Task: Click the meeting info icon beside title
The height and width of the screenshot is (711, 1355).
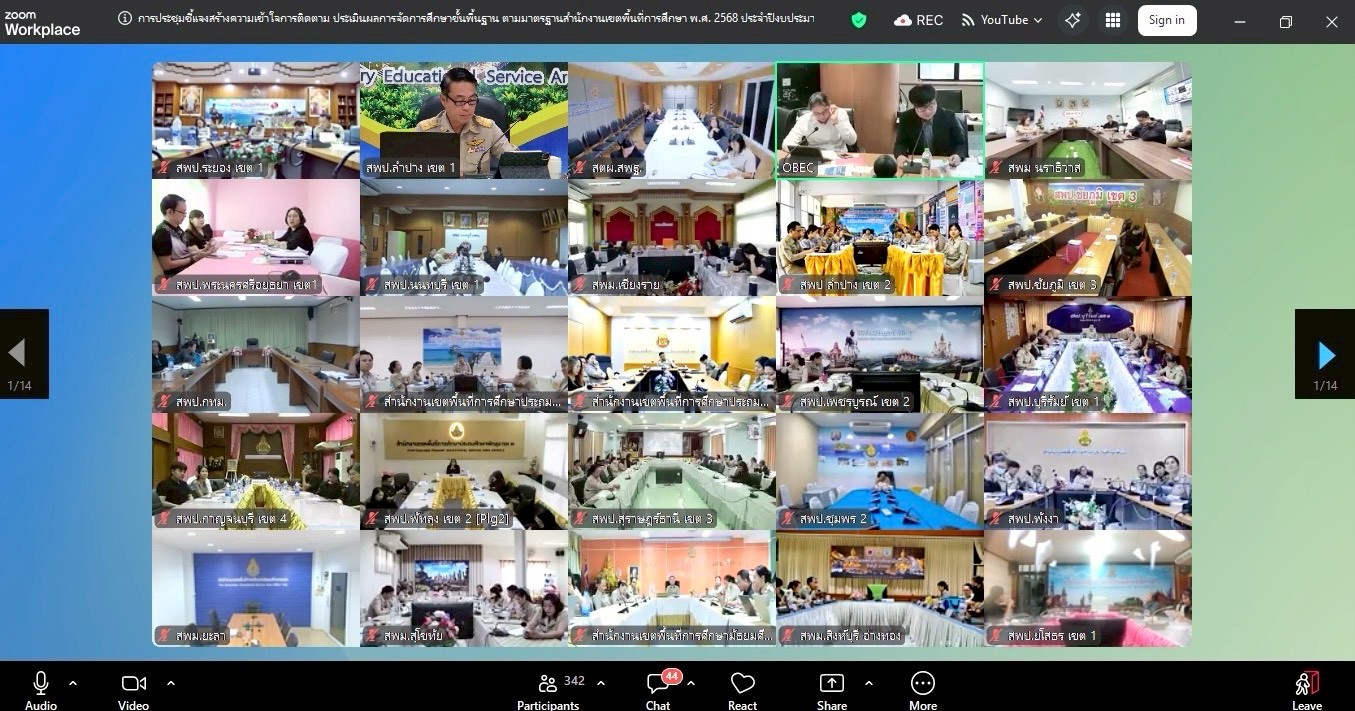Action: click(x=125, y=19)
